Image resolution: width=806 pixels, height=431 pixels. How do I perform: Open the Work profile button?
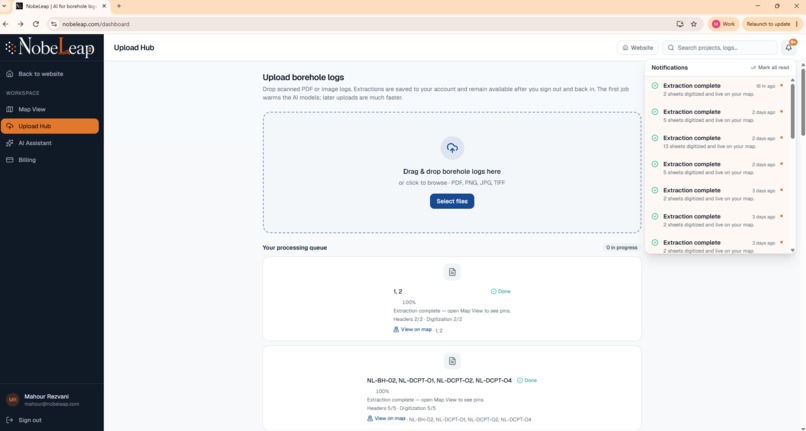coord(723,24)
